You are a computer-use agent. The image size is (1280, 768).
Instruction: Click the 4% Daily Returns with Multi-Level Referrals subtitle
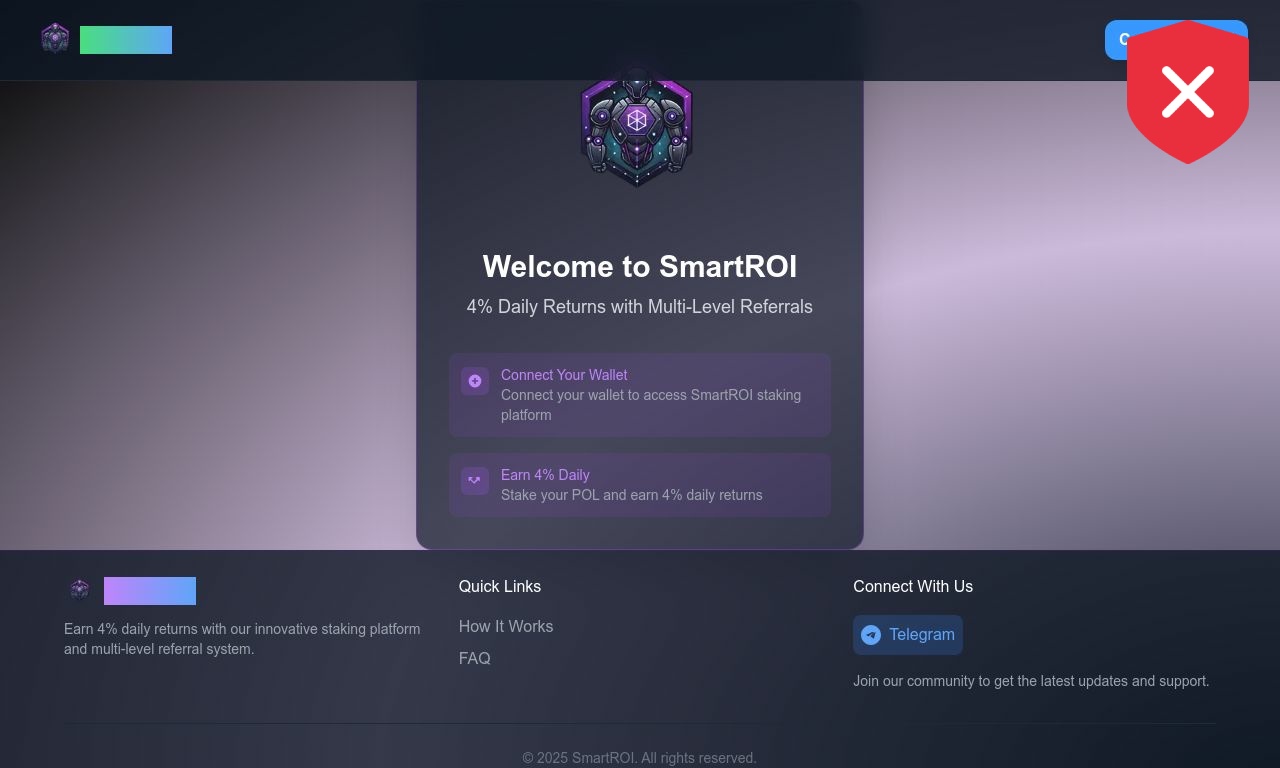(640, 307)
